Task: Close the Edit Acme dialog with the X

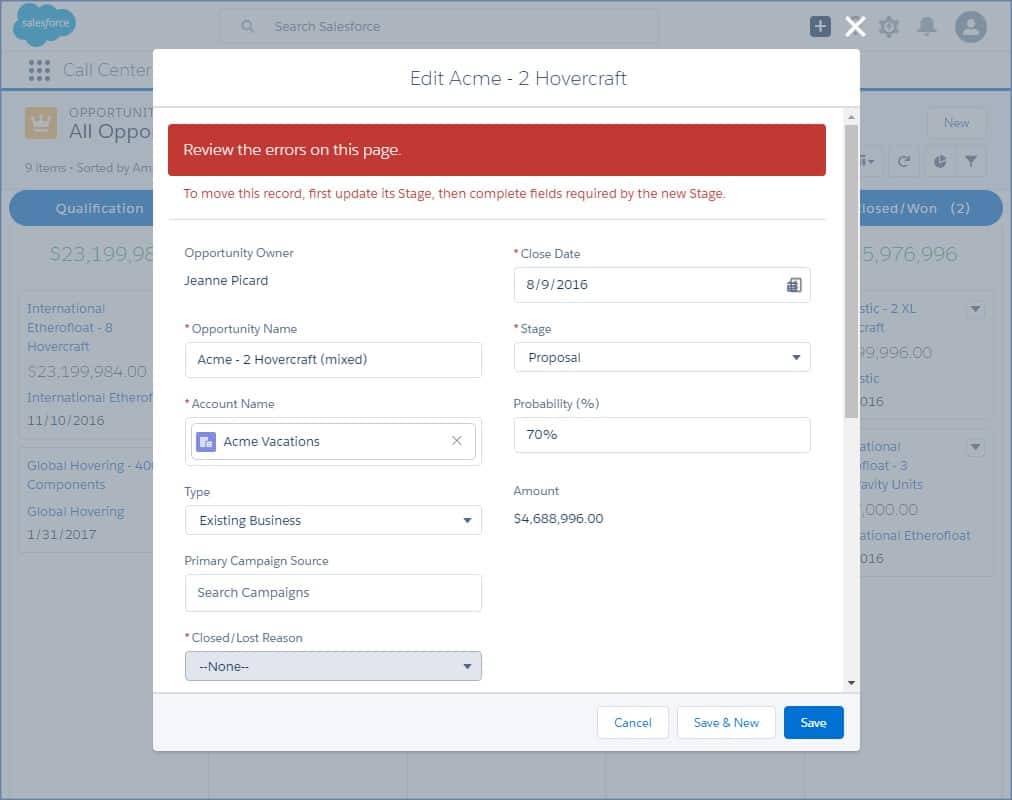Action: (855, 26)
